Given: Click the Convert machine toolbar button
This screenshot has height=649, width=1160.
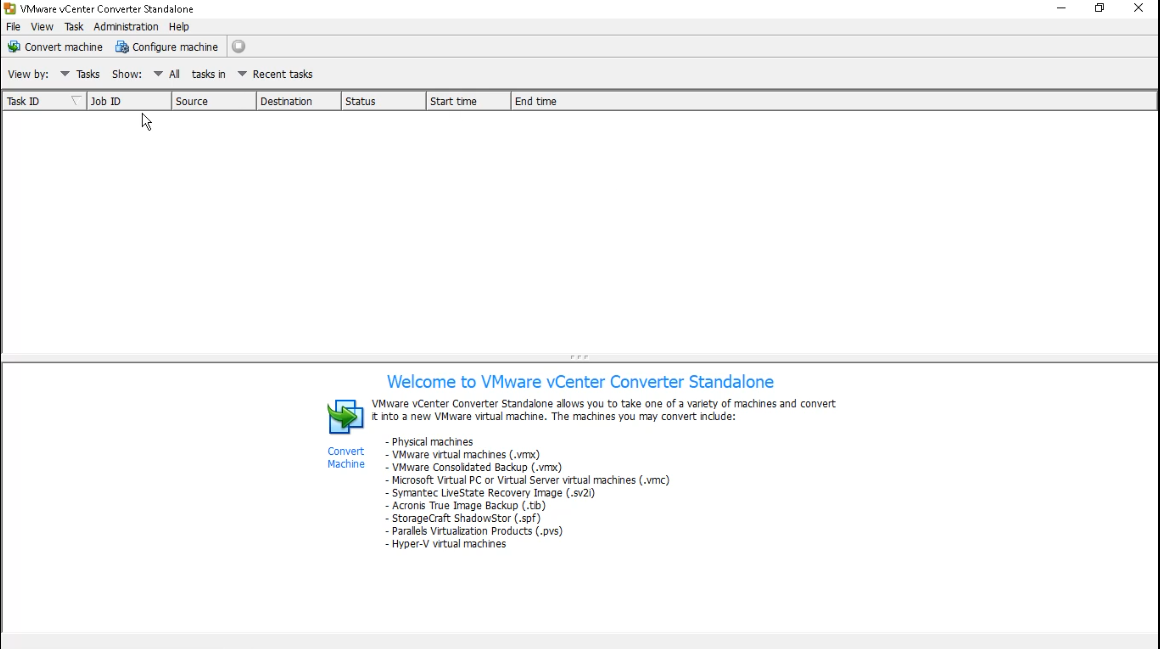Looking at the screenshot, I should pyautogui.click(x=55, y=47).
